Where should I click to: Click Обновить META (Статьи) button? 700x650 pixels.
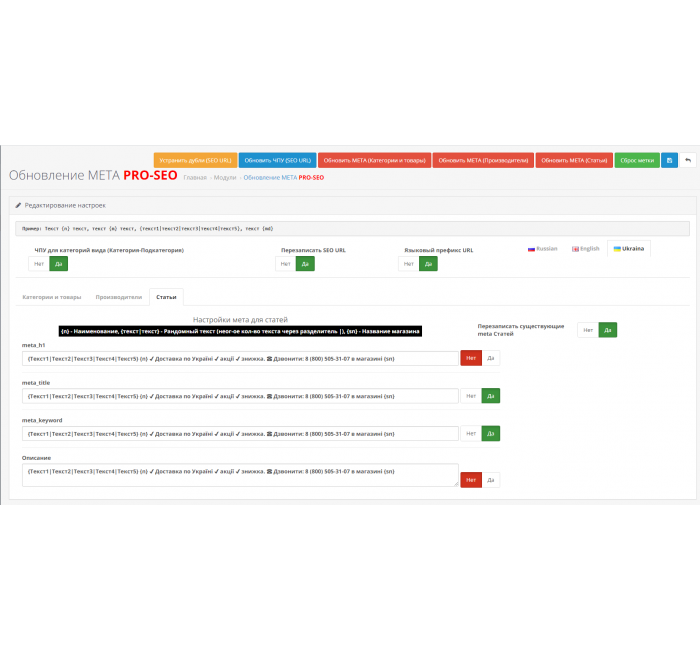pos(574,160)
